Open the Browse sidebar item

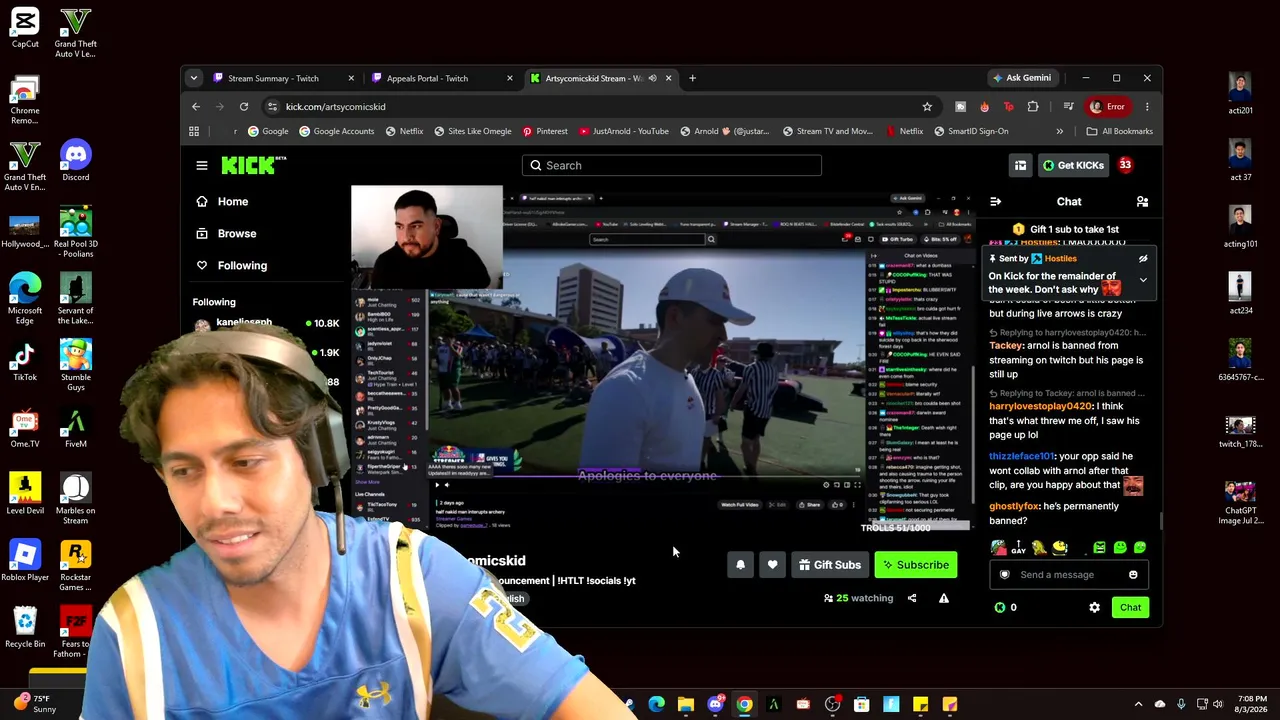pos(226,233)
